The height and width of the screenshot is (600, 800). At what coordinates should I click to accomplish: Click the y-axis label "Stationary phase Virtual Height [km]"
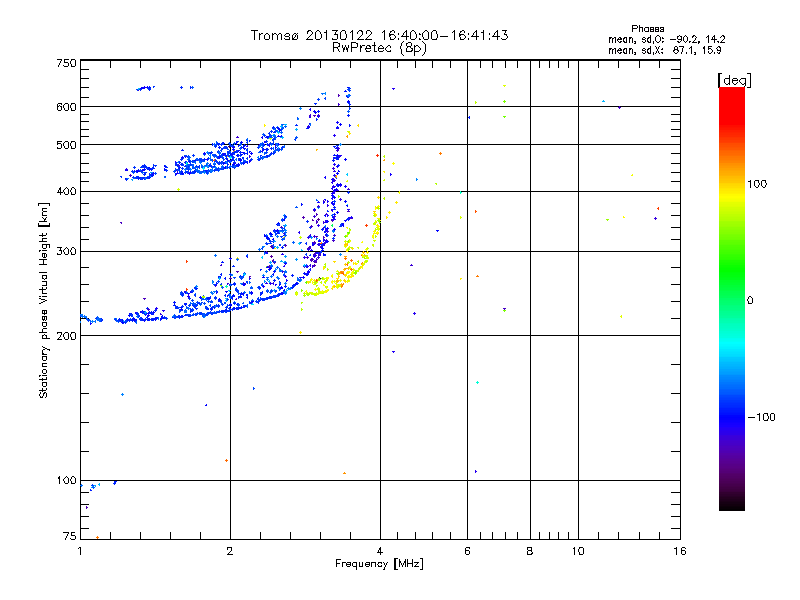pyautogui.click(x=44, y=300)
